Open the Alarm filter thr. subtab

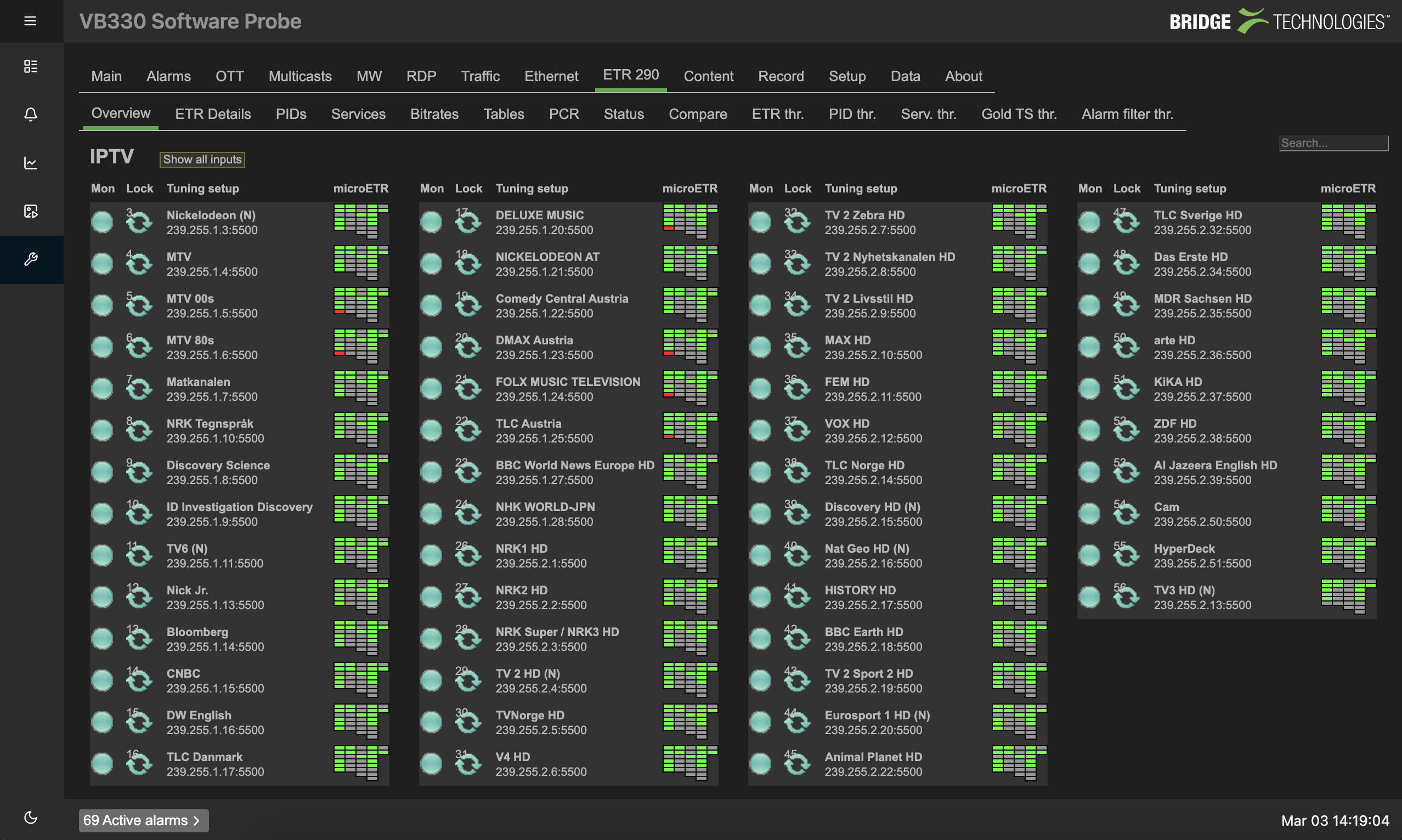[1127, 115]
